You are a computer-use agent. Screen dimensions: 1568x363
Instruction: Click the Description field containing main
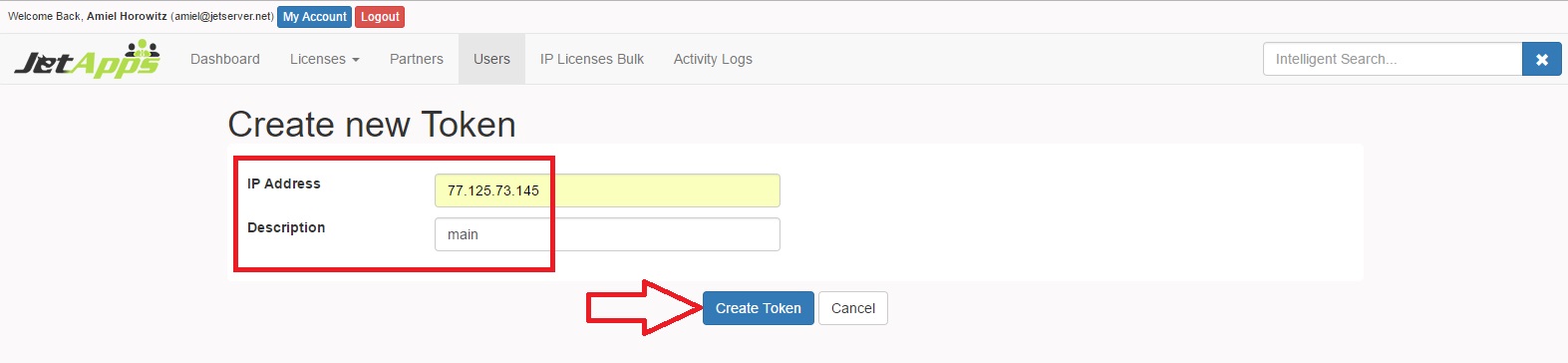(x=607, y=234)
